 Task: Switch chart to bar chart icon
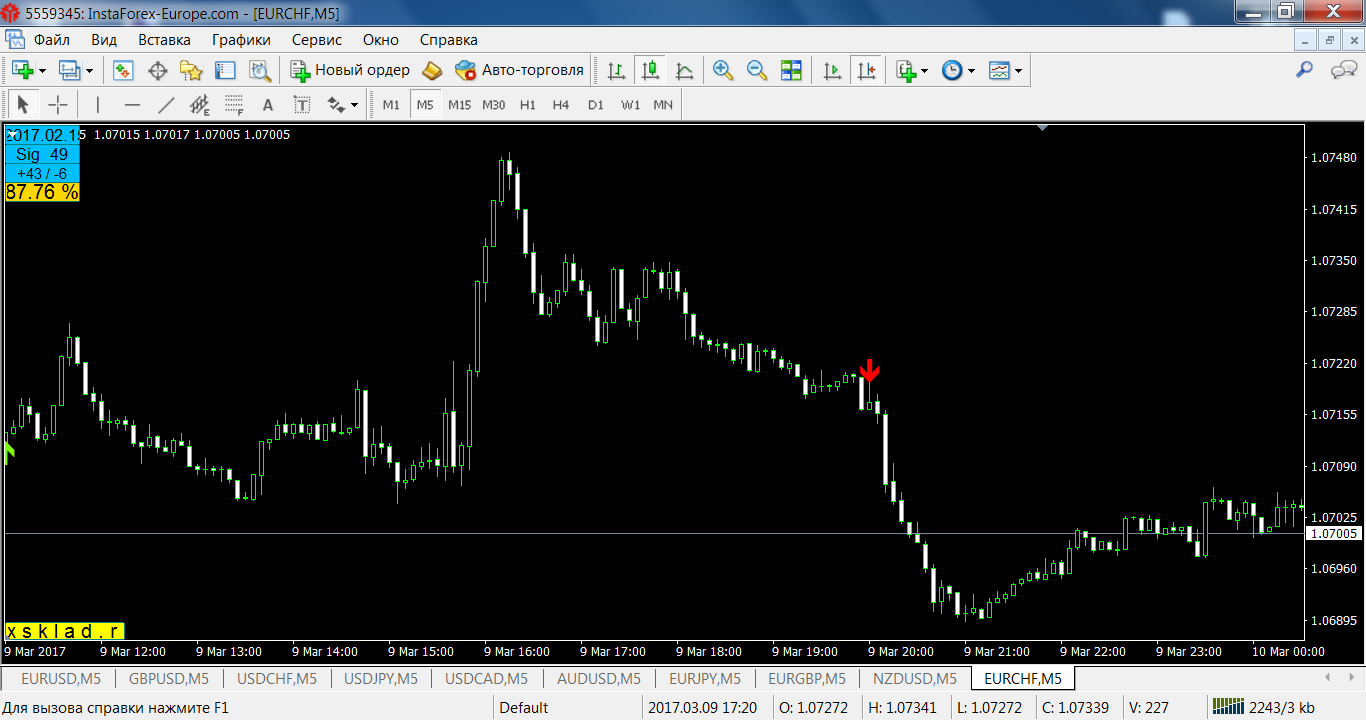tap(617, 70)
